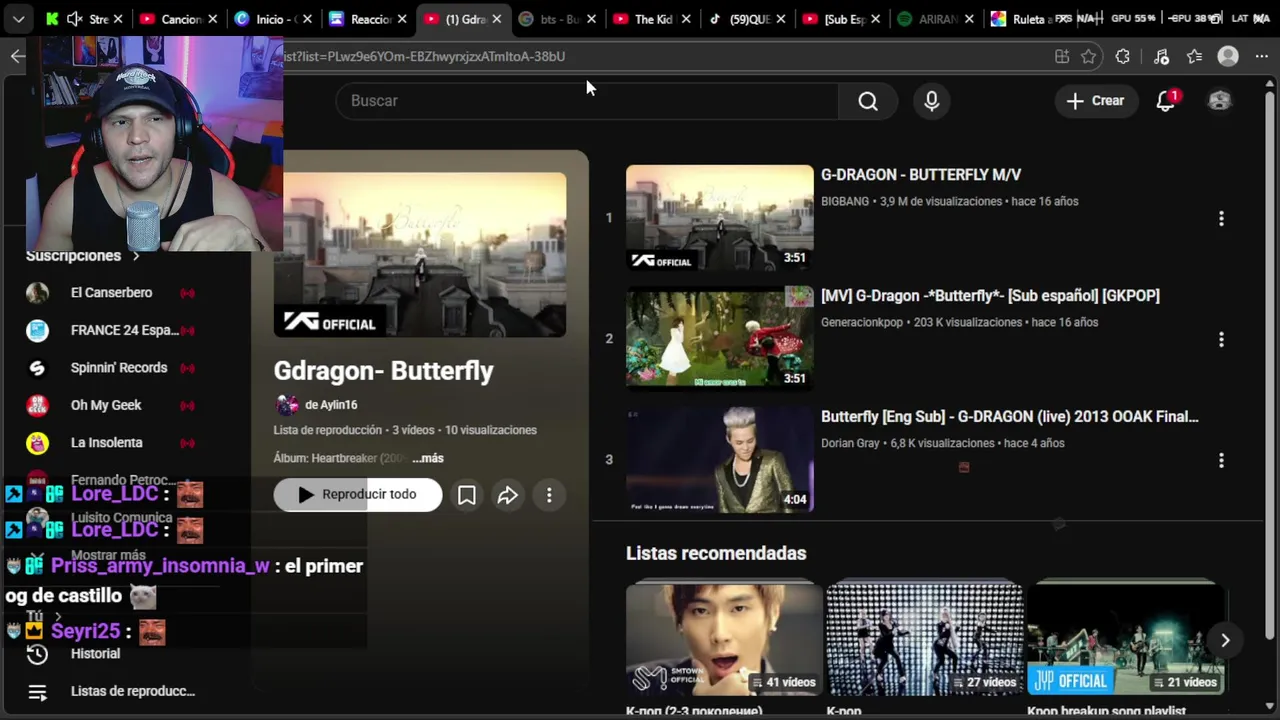The width and height of the screenshot is (1280, 720).
Task: Switch to the Reaccion browser tab
Action: [x=370, y=19]
